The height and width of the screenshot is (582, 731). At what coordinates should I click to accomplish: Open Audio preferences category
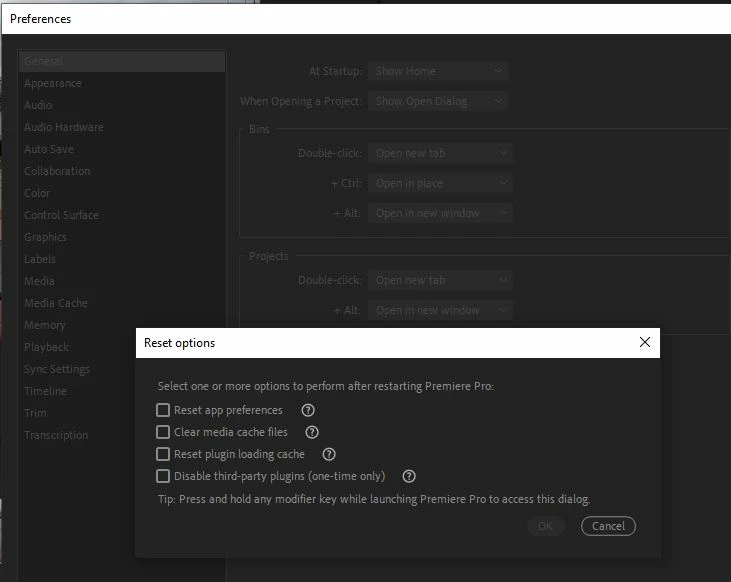(122, 105)
